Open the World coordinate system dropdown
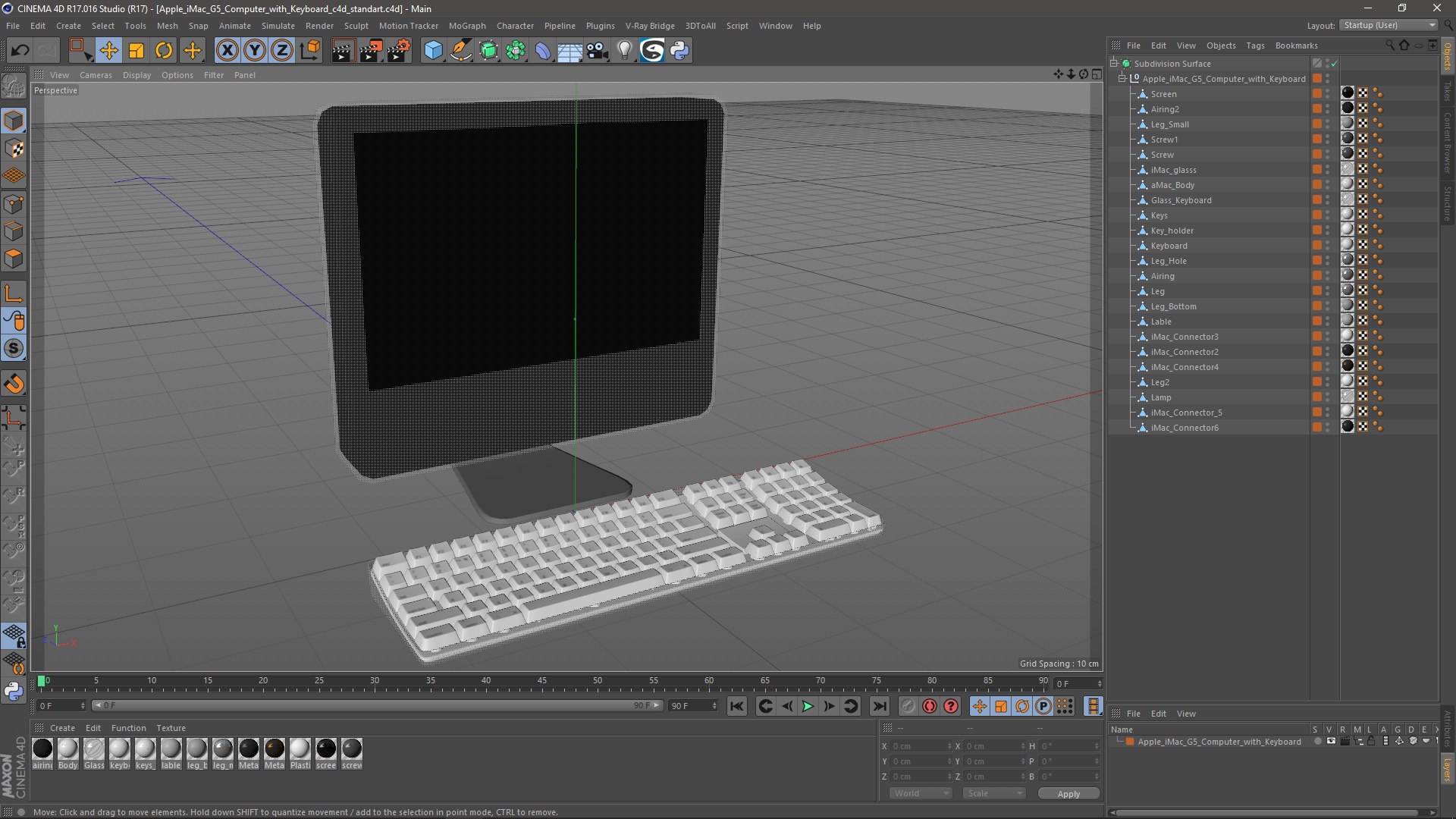Image resolution: width=1456 pixels, height=819 pixels. [x=920, y=793]
